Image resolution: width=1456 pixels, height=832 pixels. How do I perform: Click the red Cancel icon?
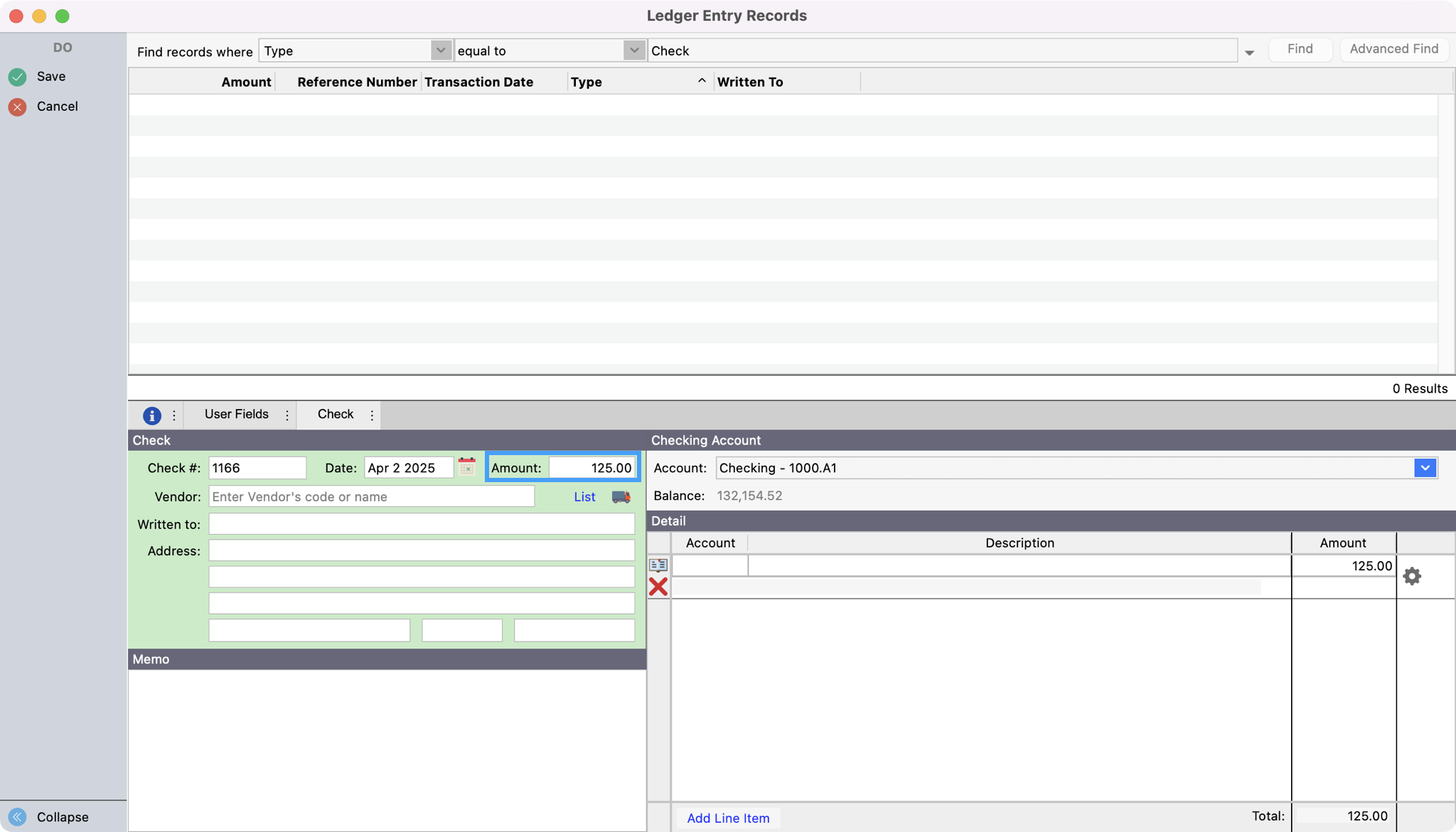click(x=18, y=107)
